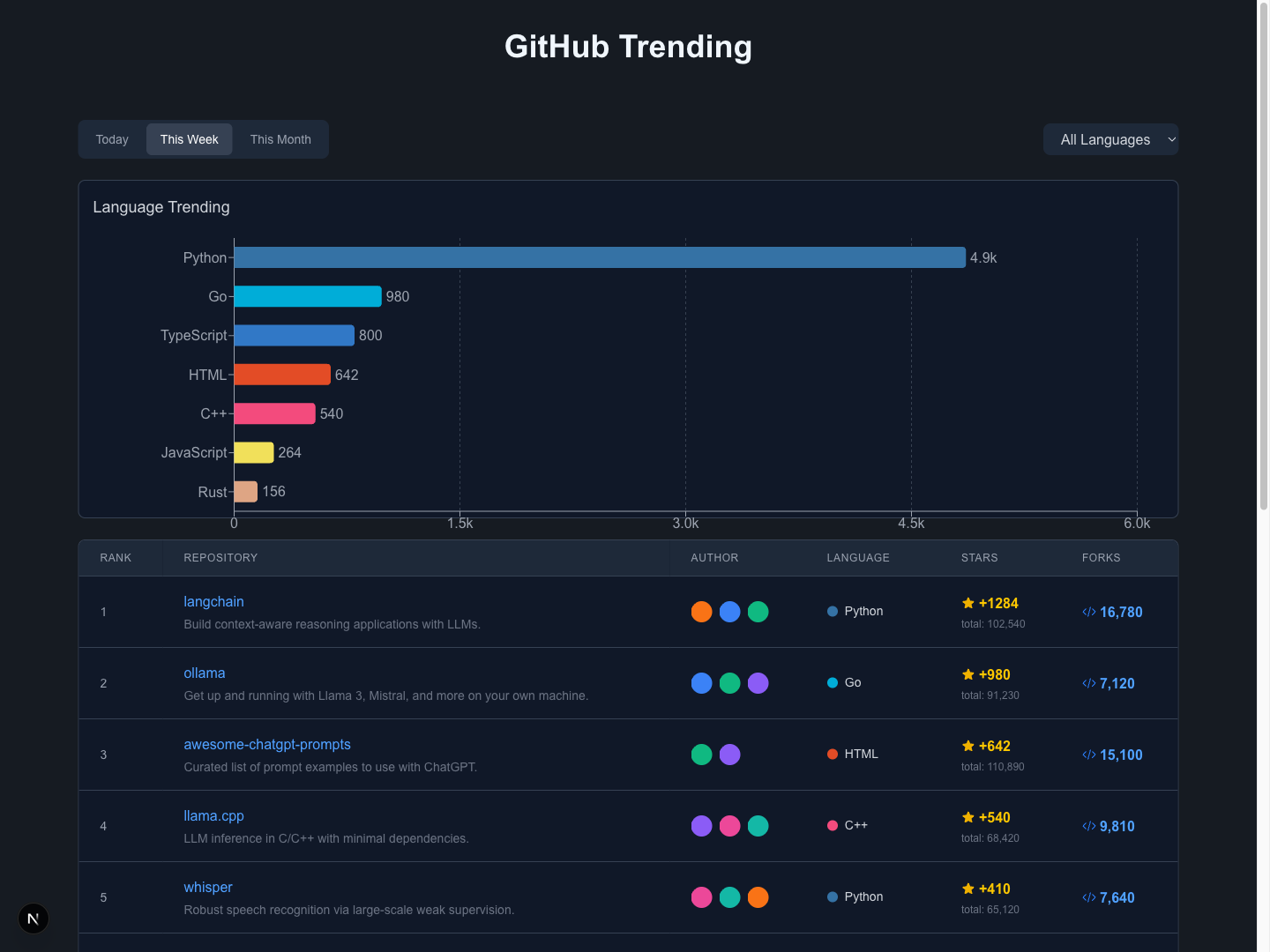The image size is (1270, 952).
Task: Open the langchain repository link
Action: [x=213, y=601]
